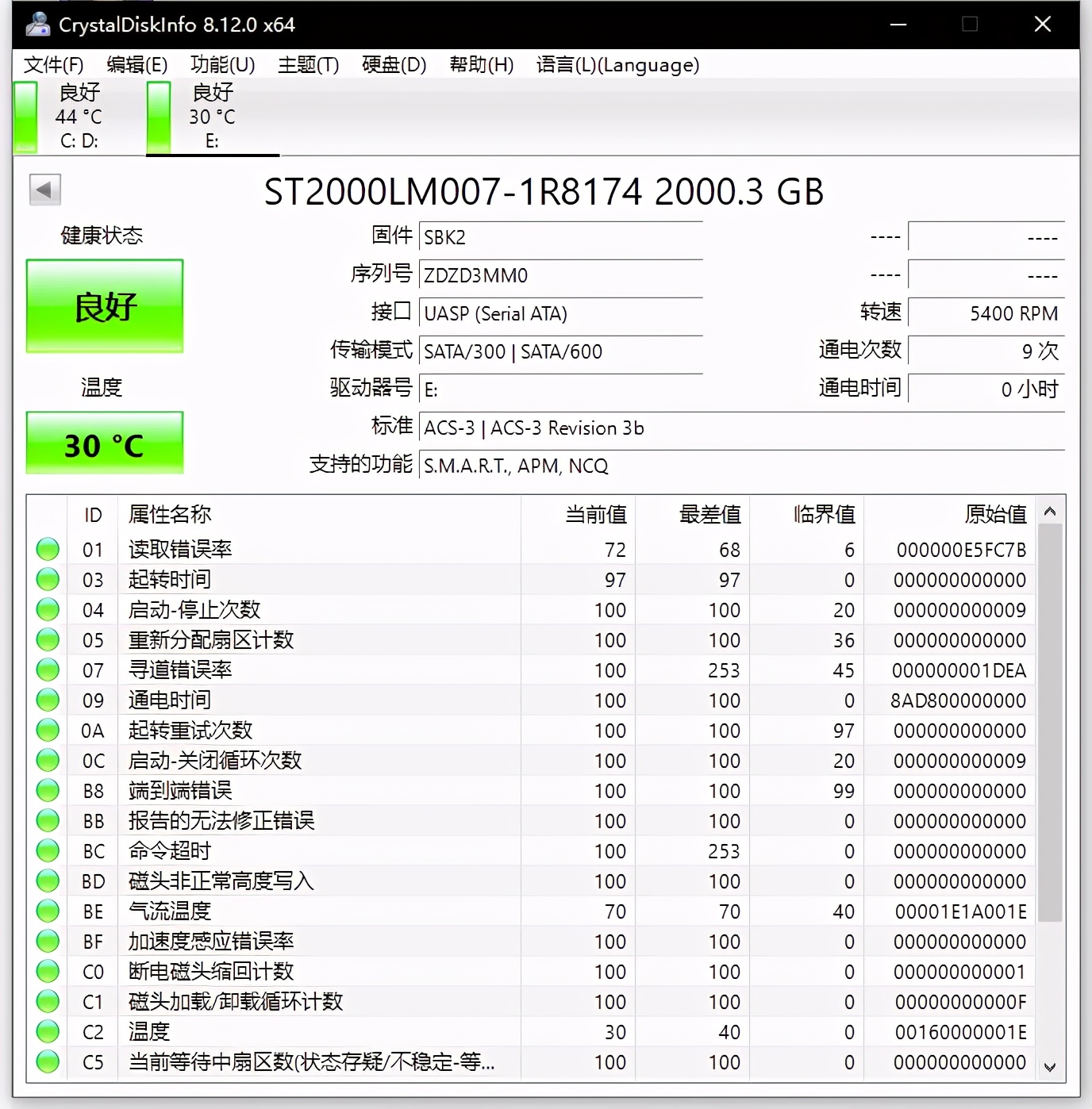Click the CrystalDiskInfo app icon in title bar
Image resolution: width=1092 pixels, height=1109 pixels.
coord(37,25)
